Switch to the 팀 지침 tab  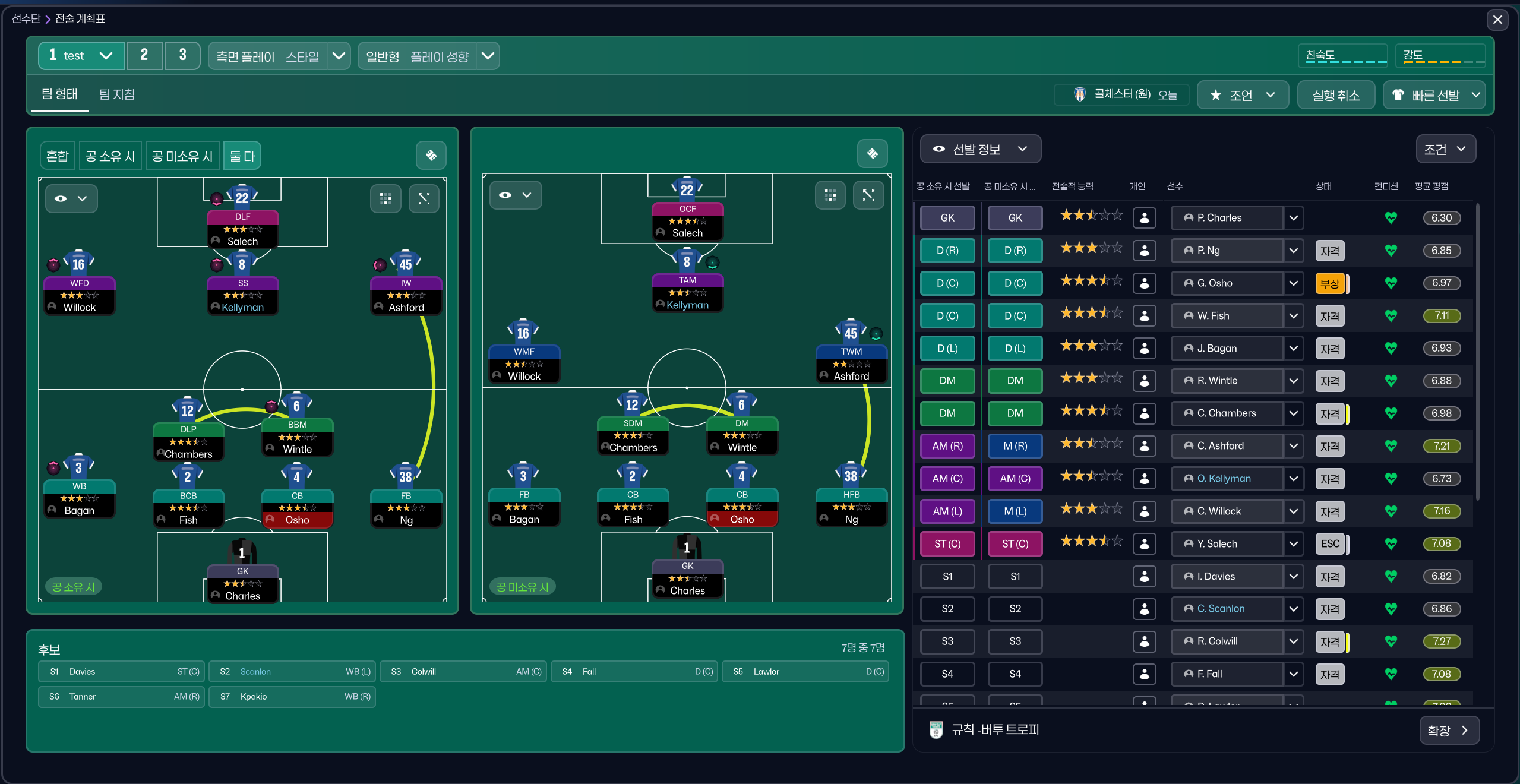point(117,94)
